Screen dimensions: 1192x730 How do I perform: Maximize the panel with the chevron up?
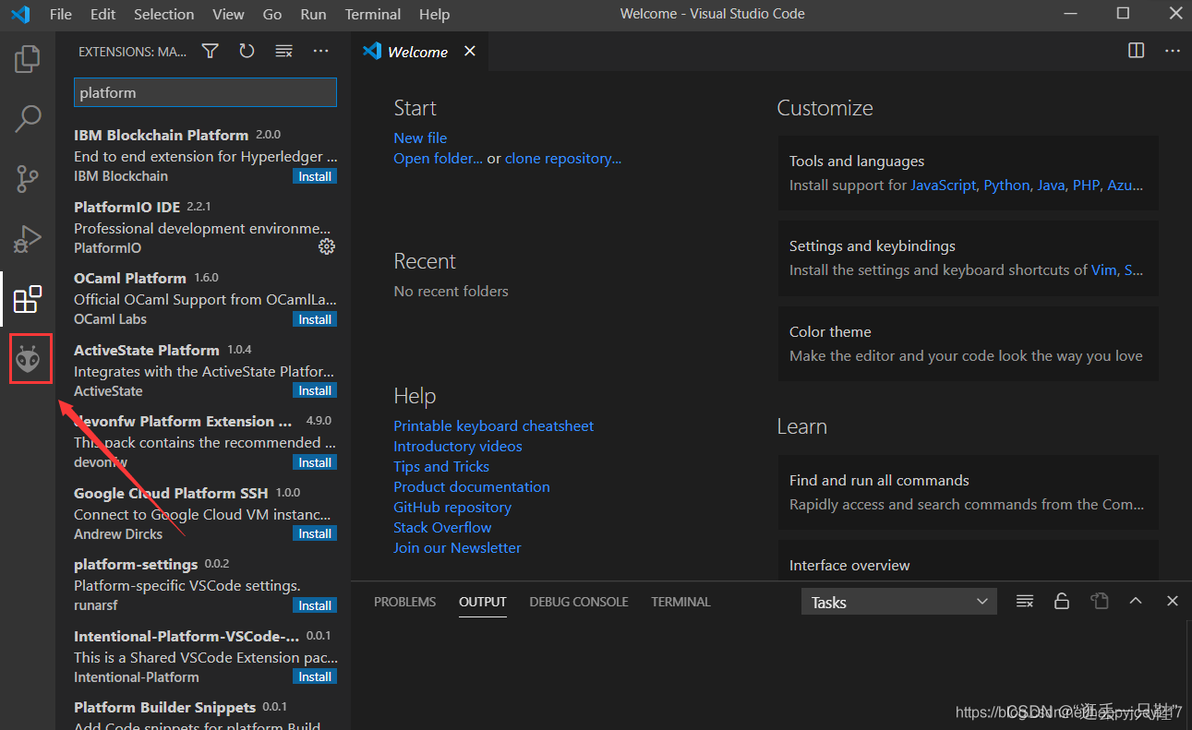coord(1135,601)
